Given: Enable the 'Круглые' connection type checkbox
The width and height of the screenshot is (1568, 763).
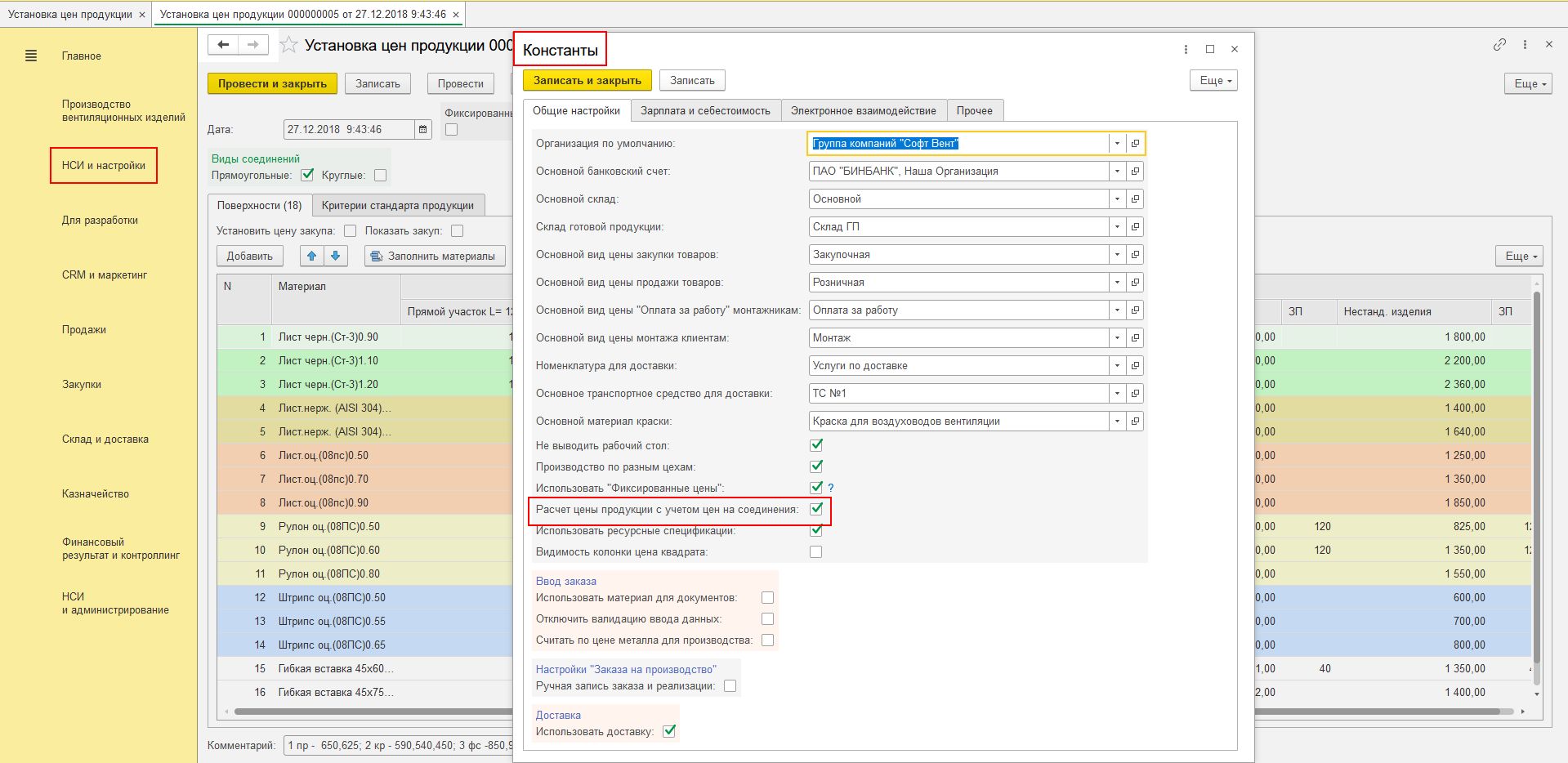Looking at the screenshot, I should (380, 175).
